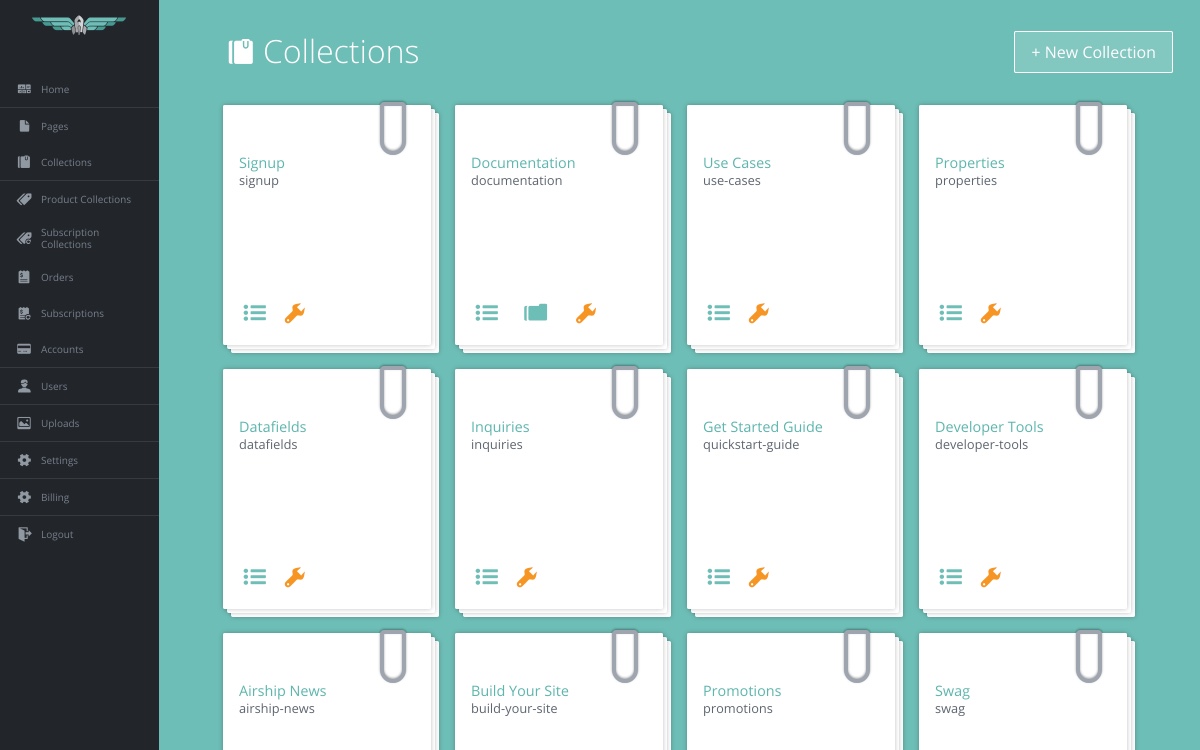Open the Airship News collection link
This screenshot has height=750, width=1200.
pos(282,691)
